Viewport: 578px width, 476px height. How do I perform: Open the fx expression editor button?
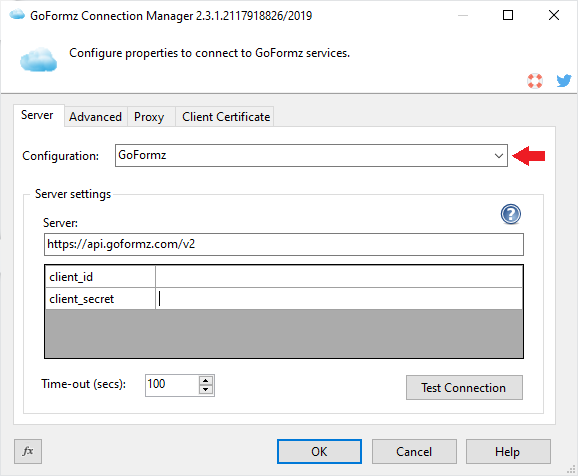28,451
